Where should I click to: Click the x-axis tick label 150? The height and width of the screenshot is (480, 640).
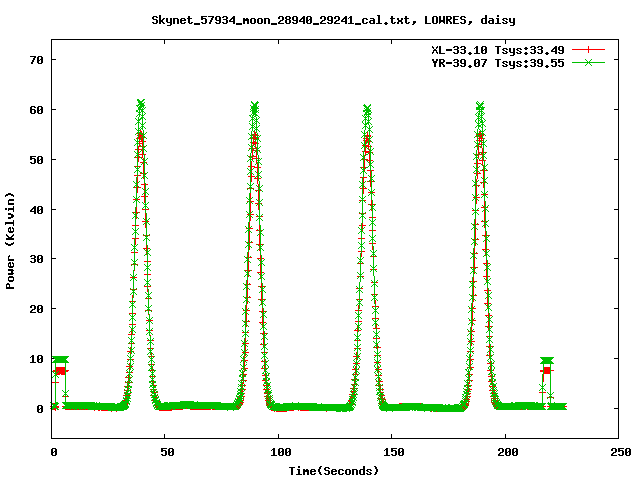pyautogui.click(x=394, y=452)
